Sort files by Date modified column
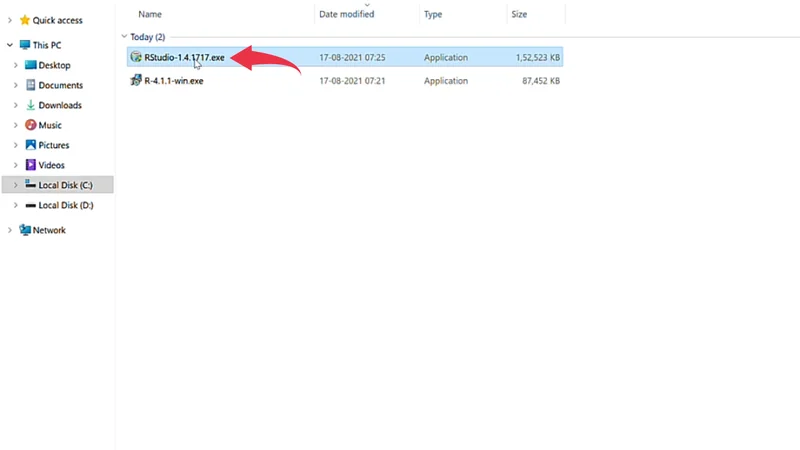Screen dimensions: 800x450 (346, 14)
